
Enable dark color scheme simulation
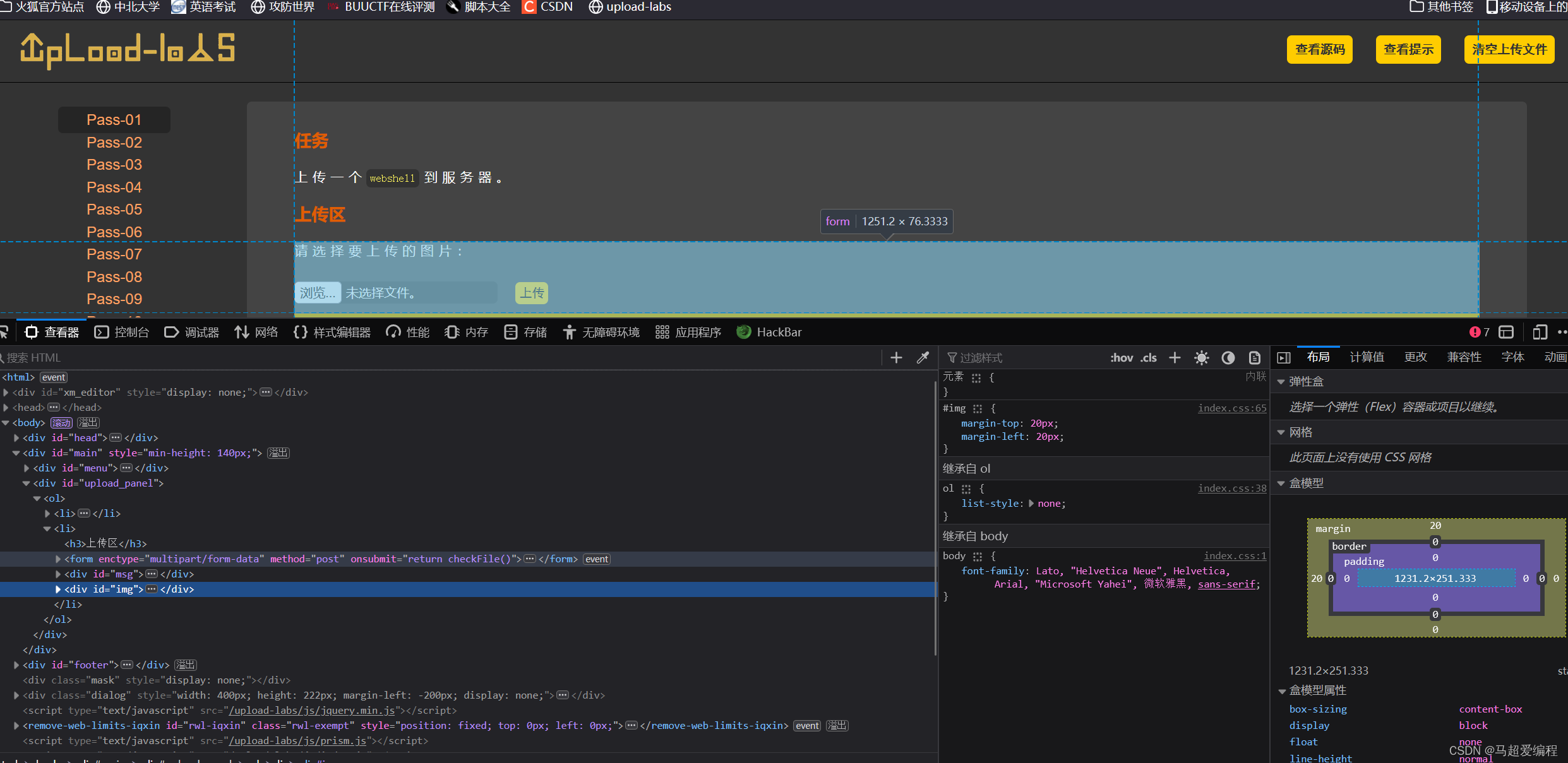point(1228,357)
